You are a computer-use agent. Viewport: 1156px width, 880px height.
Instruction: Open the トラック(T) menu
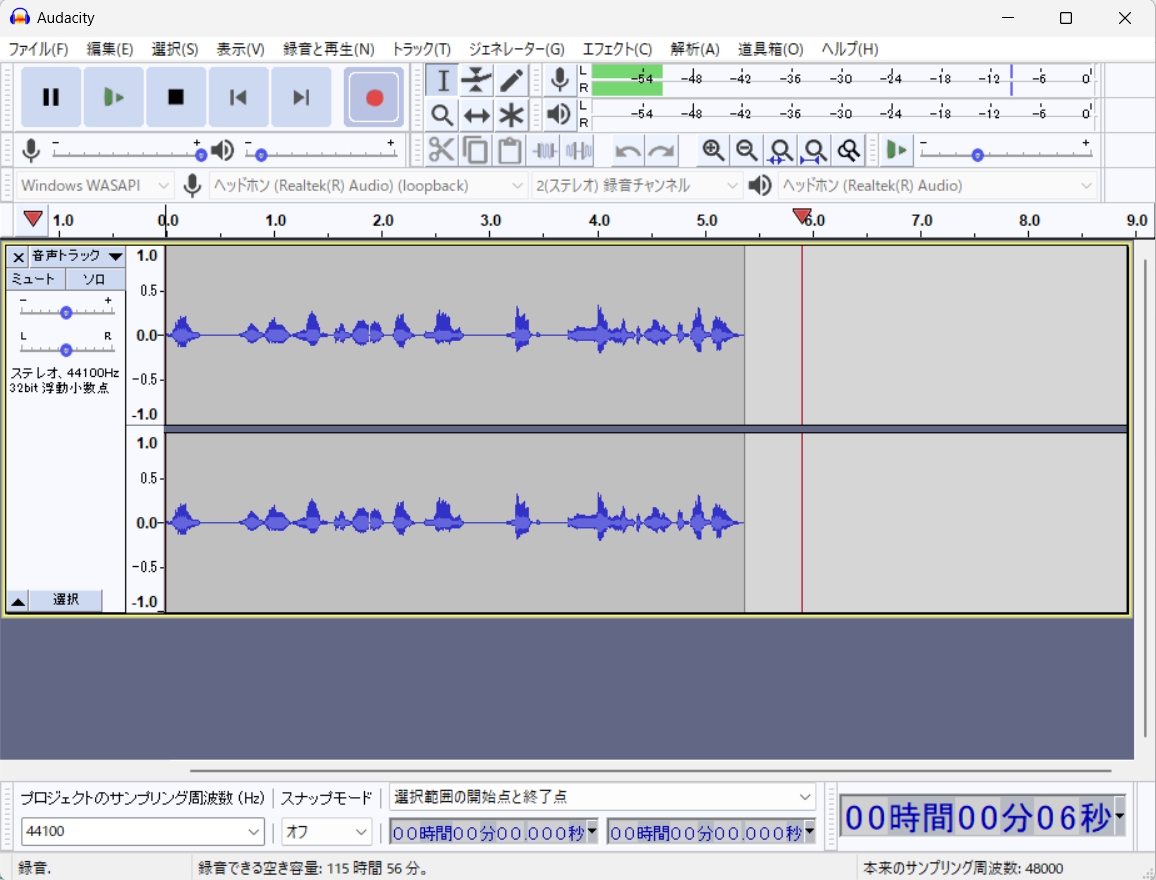pos(420,48)
